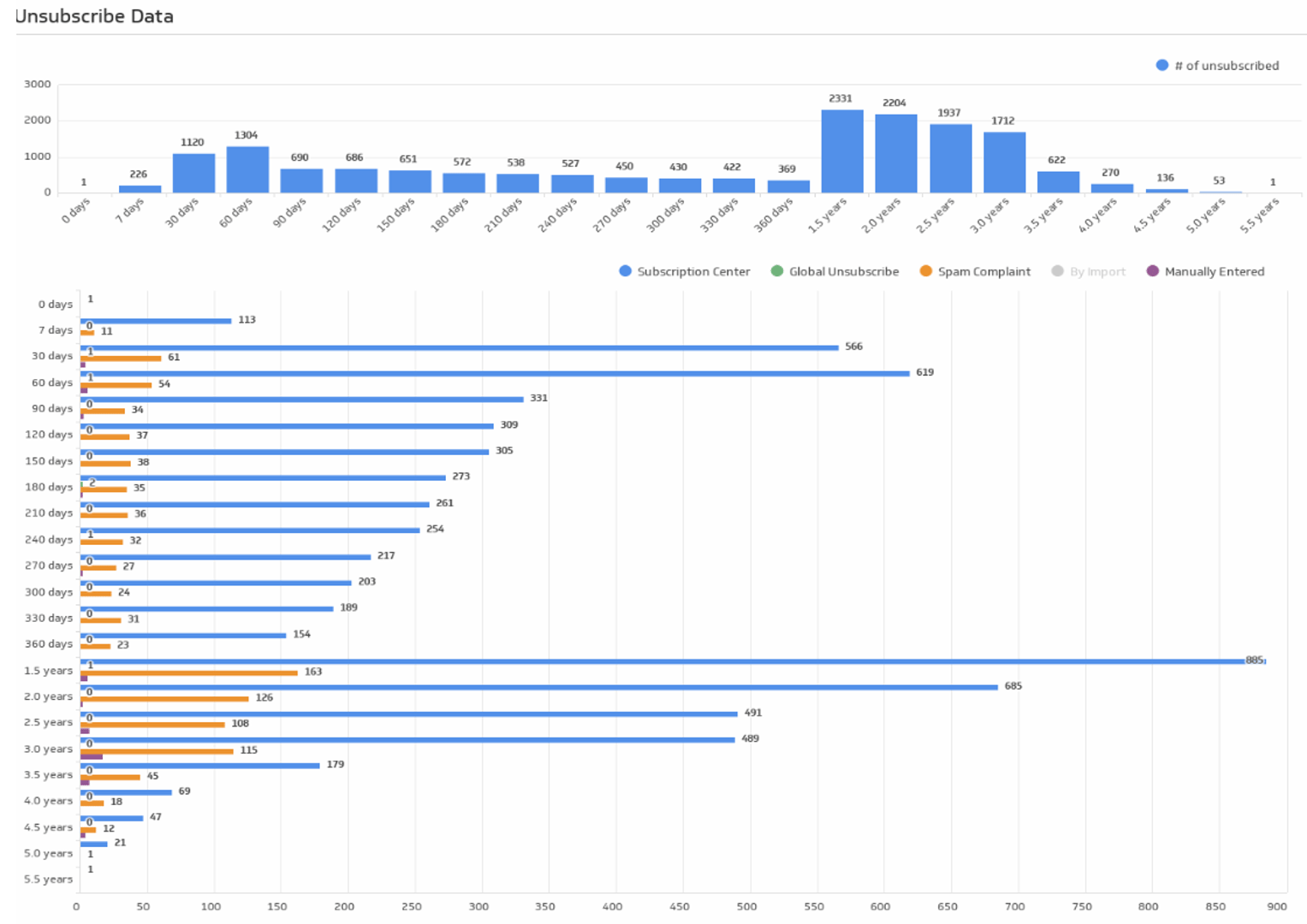
Task: Toggle the '# of unsubscribed' legend series
Action: [1217, 65]
